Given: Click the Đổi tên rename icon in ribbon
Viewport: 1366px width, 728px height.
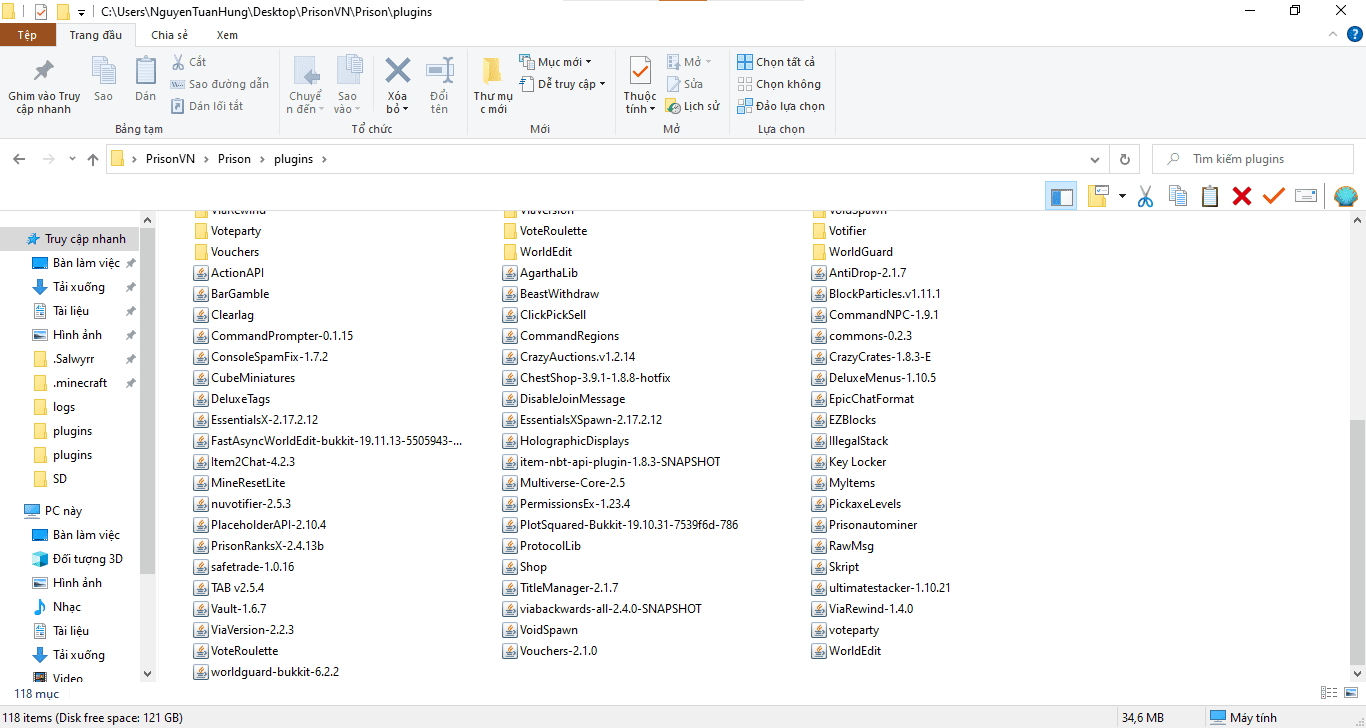Looking at the screenshot, I should coord(440,71).
